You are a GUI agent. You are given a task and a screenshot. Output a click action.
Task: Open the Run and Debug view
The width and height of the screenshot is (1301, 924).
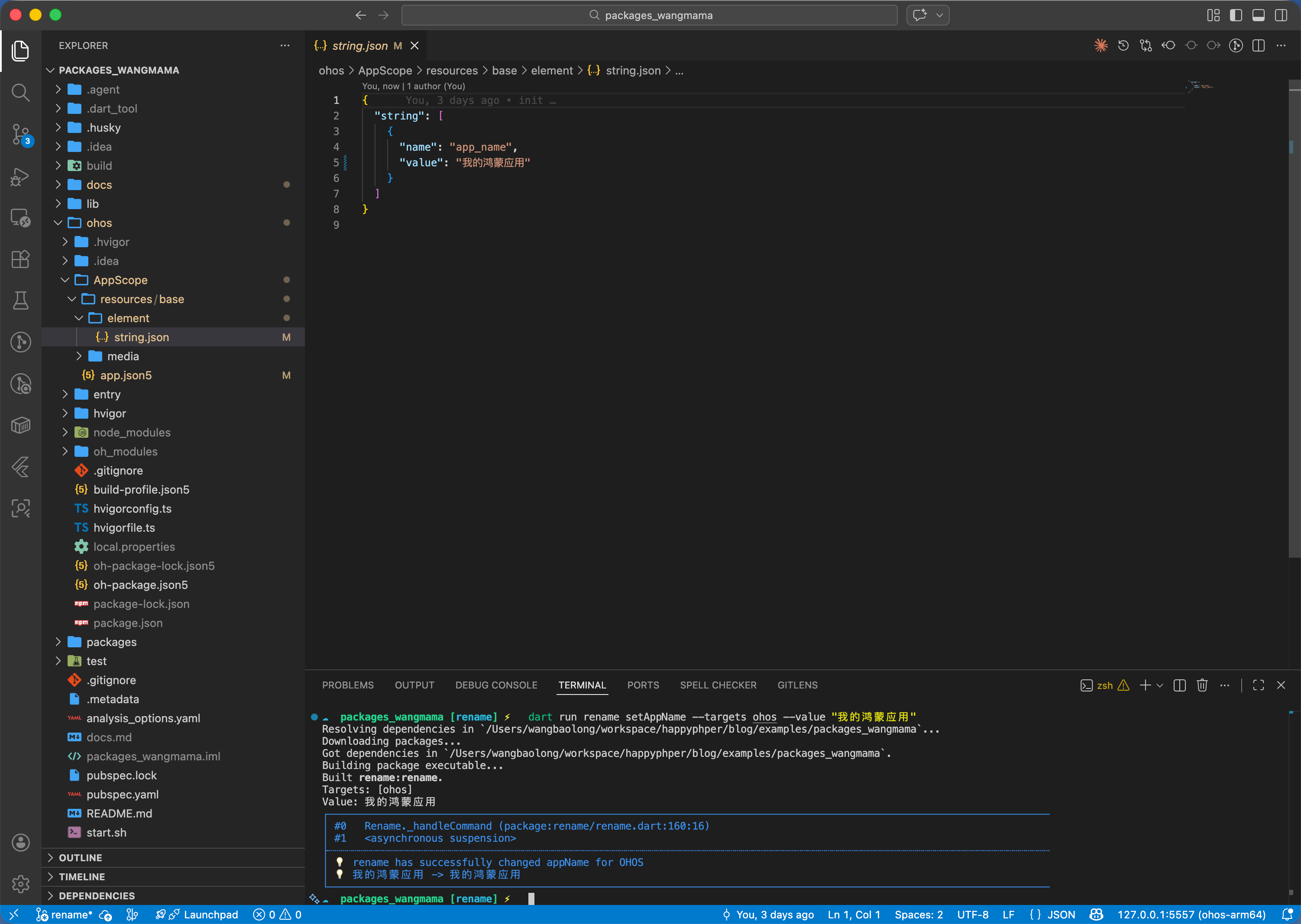tap(20, 177)
